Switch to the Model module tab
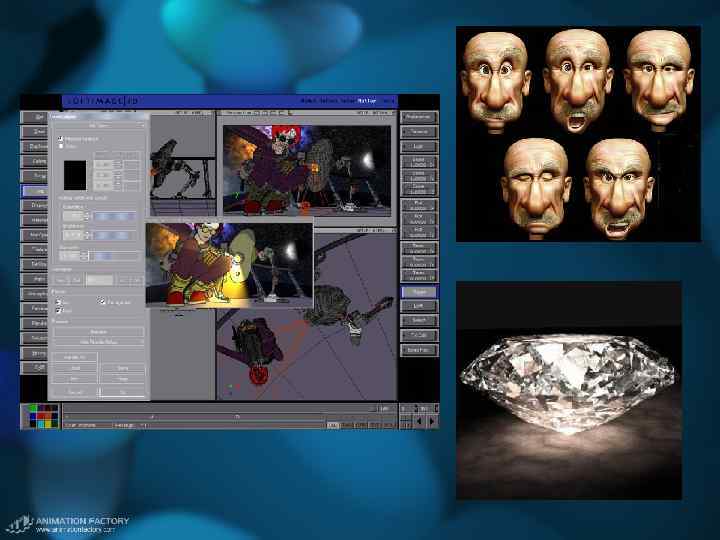The width and height of the screenshot is (720, 540). [309, 101]
